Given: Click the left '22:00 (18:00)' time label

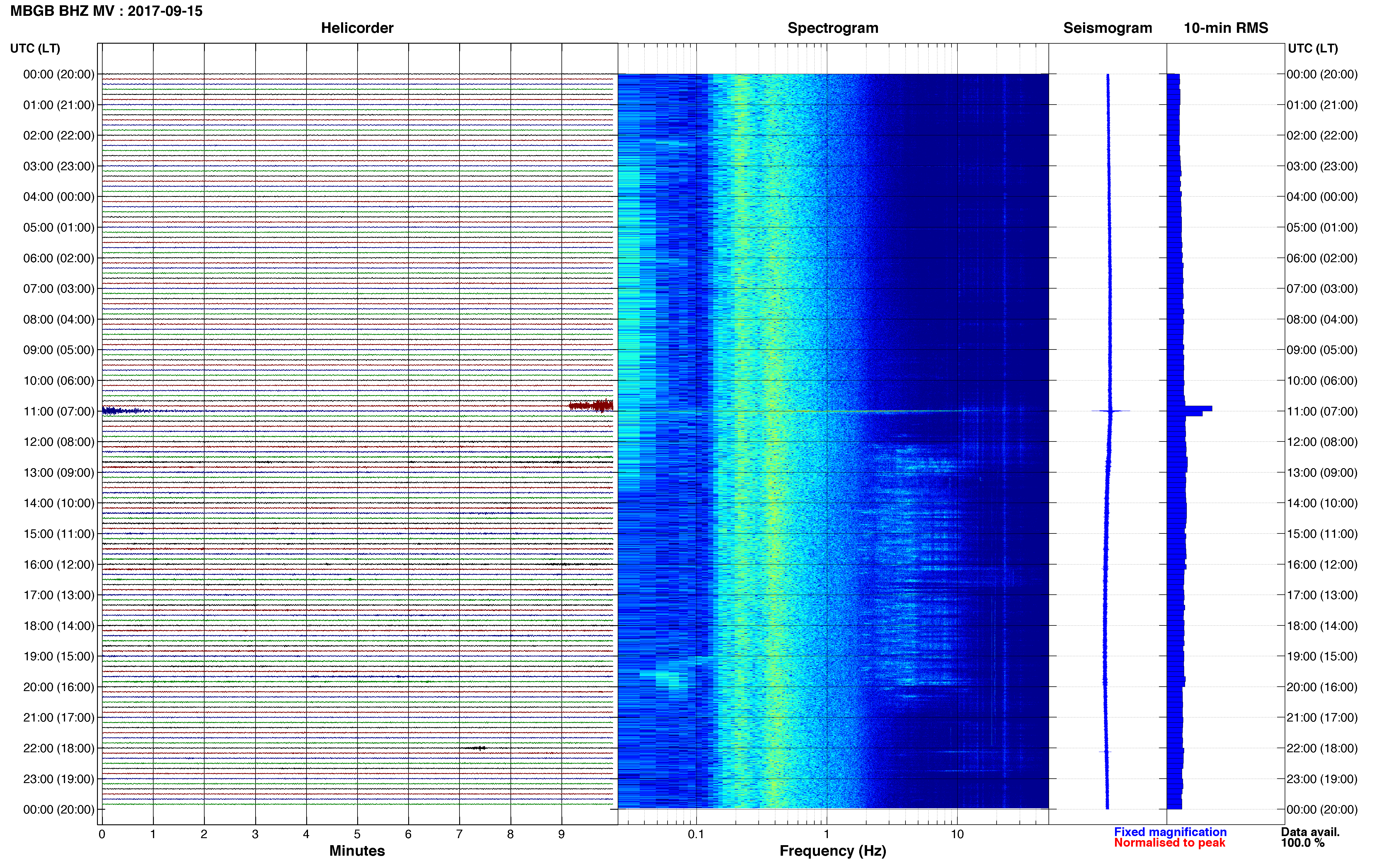Looking at the screenshot, I should (x=59, y=748).
